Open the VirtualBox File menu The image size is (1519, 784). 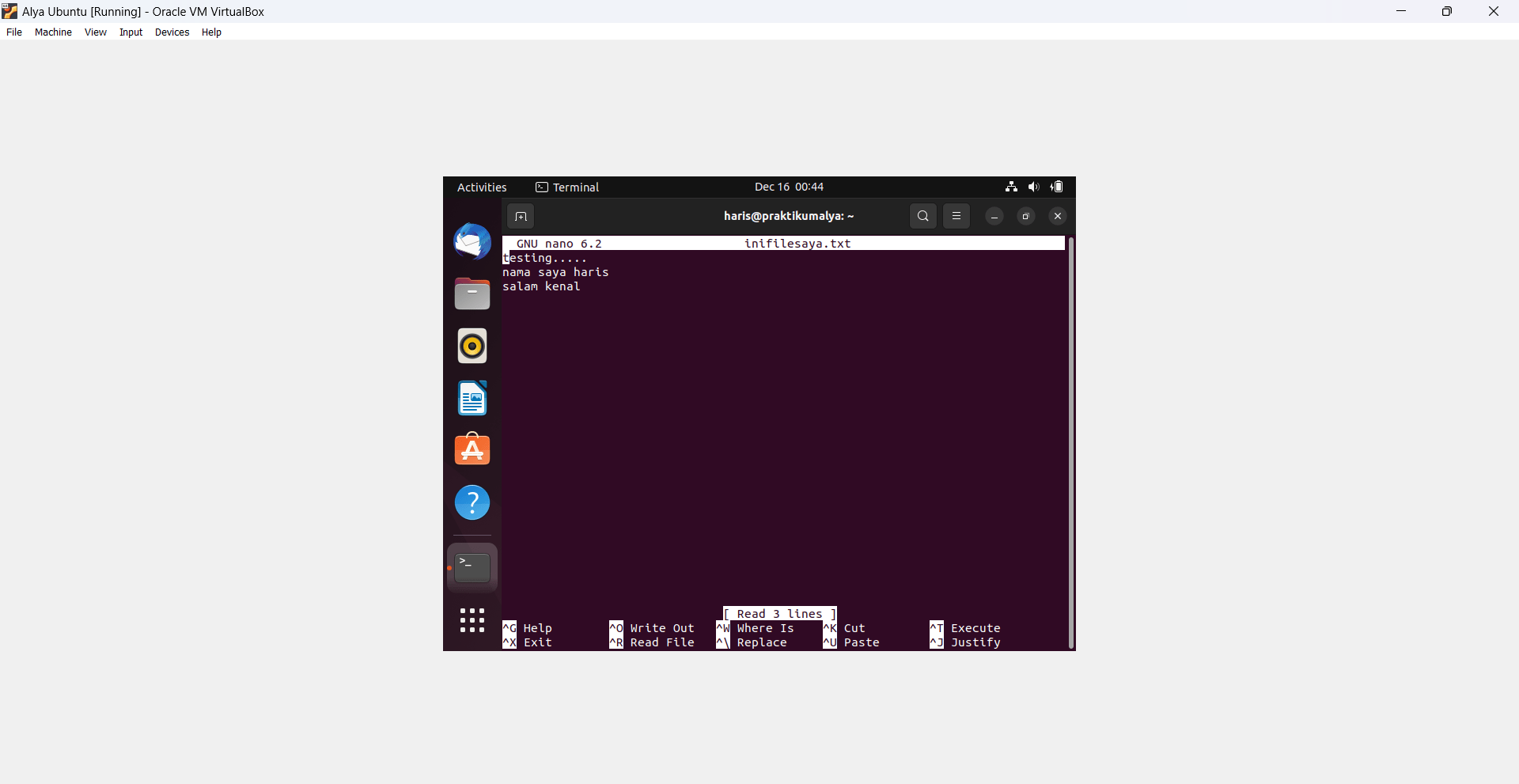(14, 32)
